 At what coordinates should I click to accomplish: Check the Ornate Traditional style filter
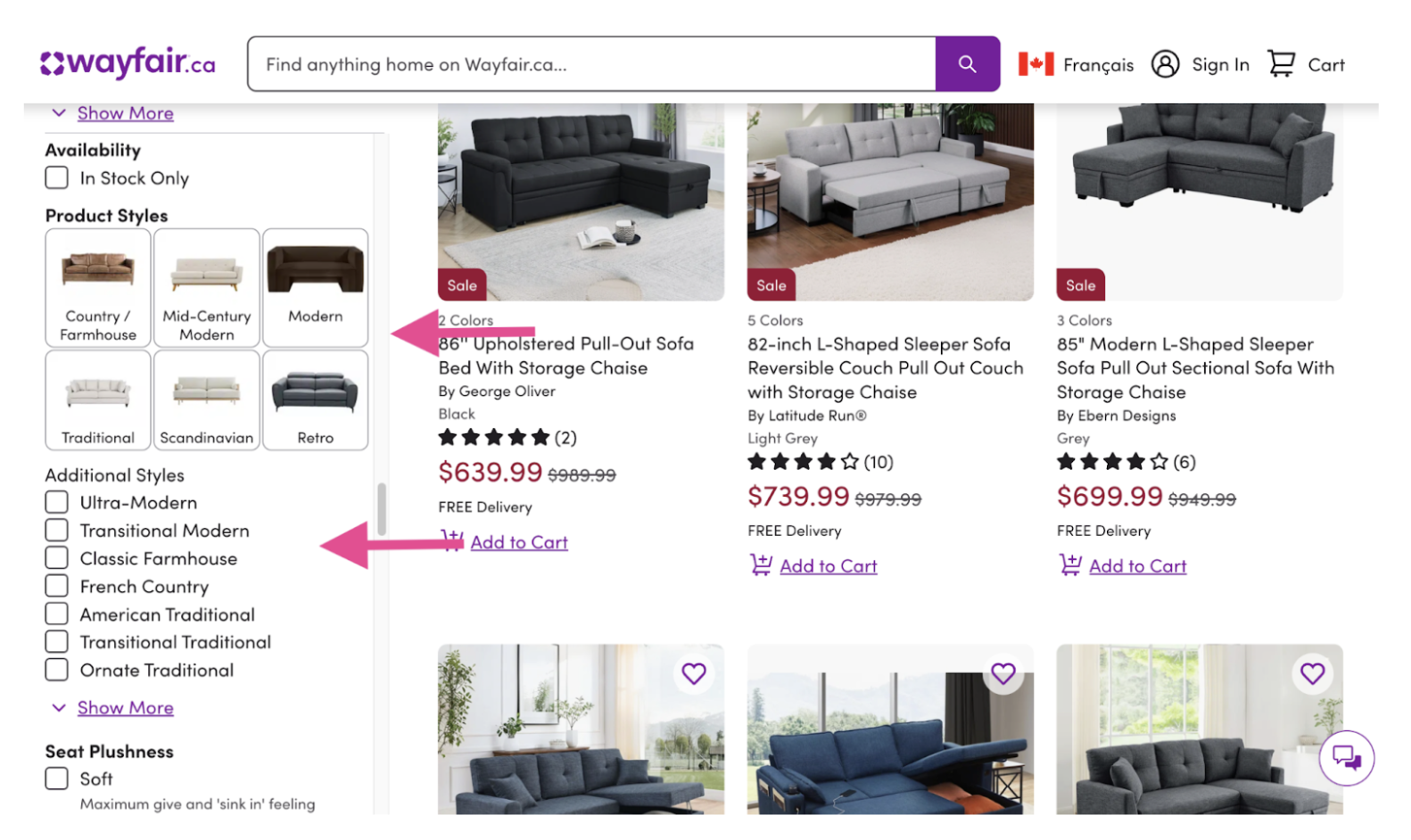pyautogui.click(x=56, y=670)
